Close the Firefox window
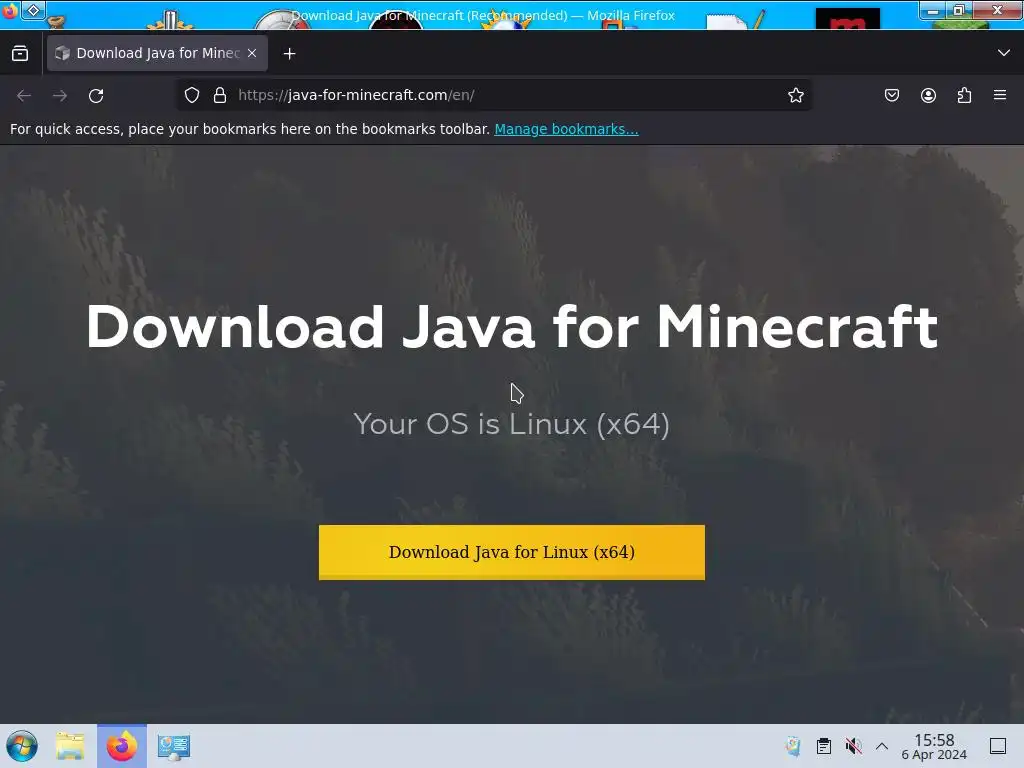Screen dimensions: 1024x768 [997, 10]
